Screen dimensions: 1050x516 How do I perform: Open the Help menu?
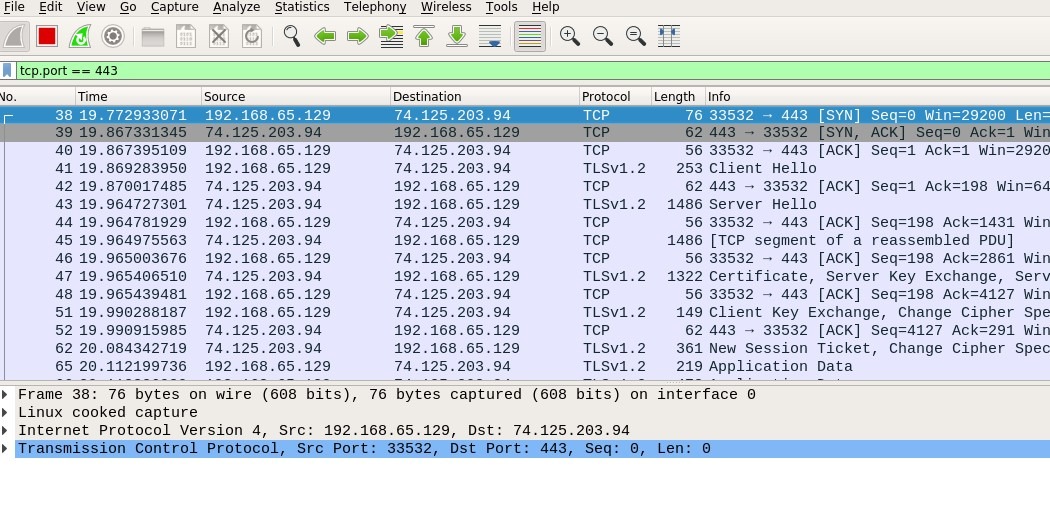pos(545,7)
